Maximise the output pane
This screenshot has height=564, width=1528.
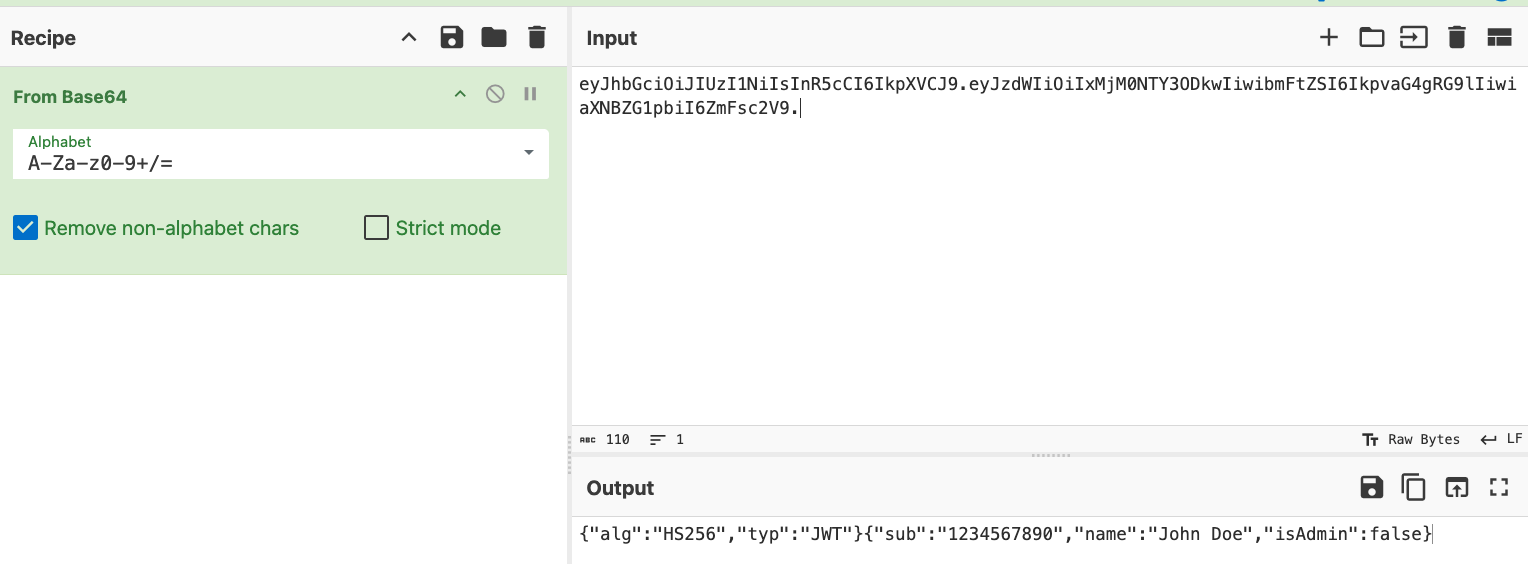click(1498, 487)
